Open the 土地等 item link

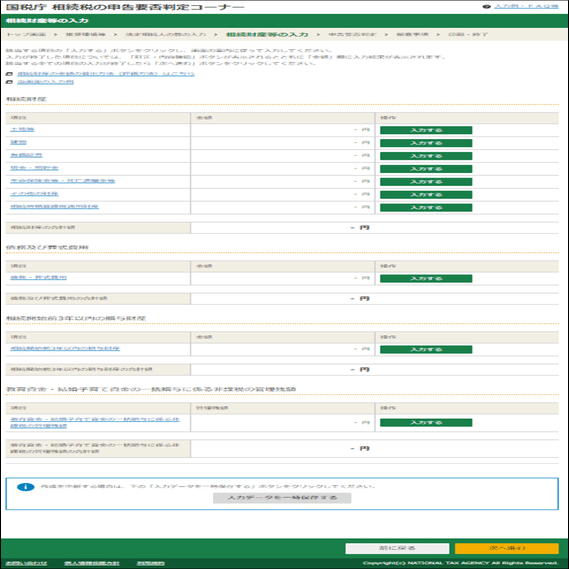coord(22,130)
